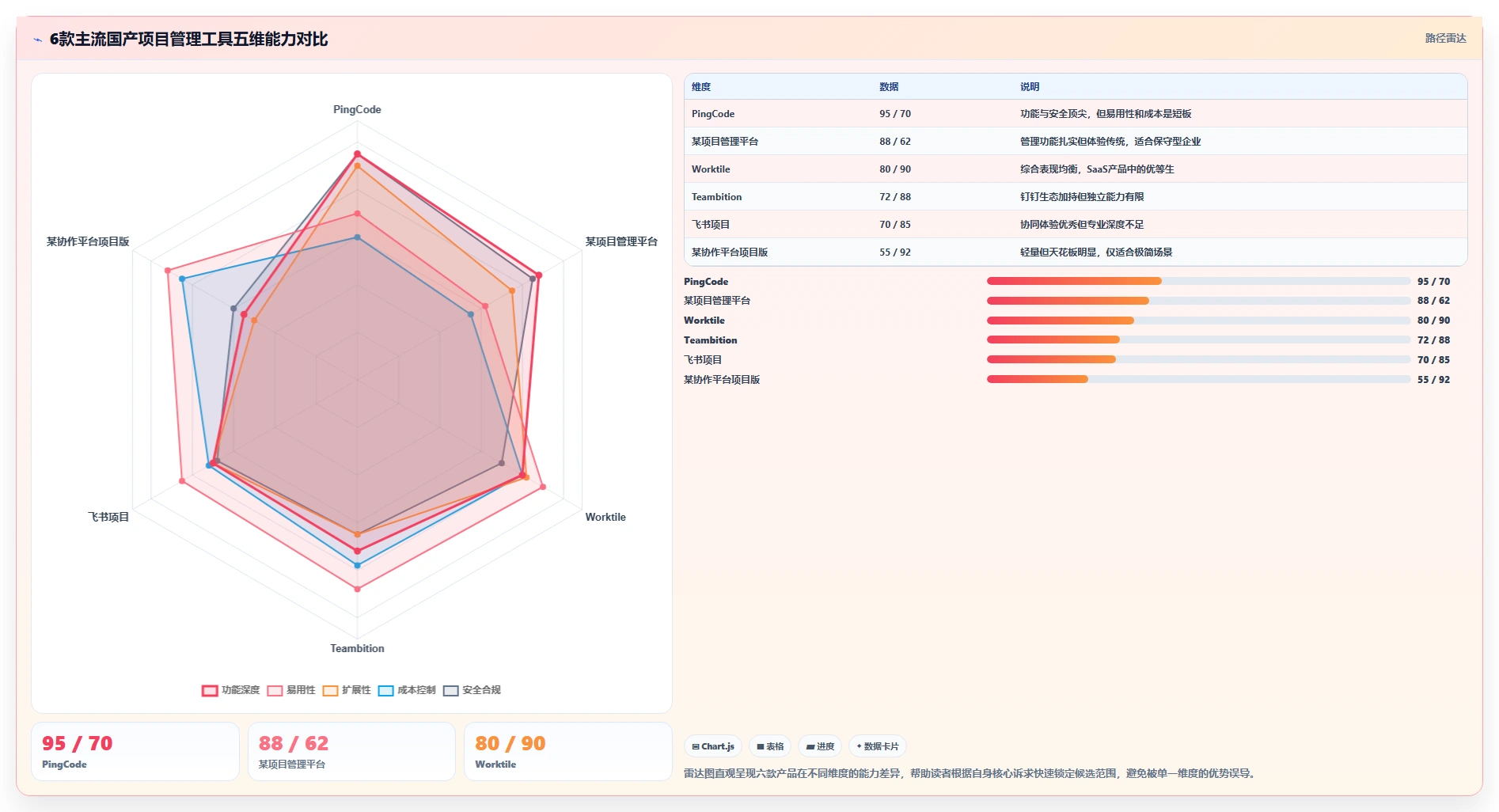Click the 某项目管理平台 radar axis label
The width and height of the screenshot is (1499, 812).
(621, 242)
